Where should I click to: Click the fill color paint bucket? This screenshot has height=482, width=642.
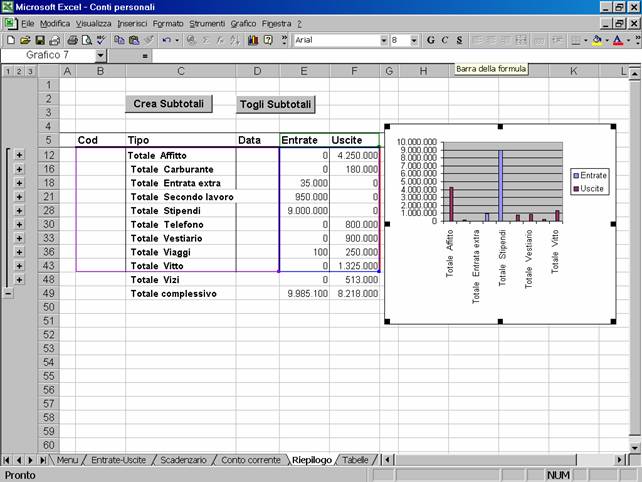click(x=596, y=40)
